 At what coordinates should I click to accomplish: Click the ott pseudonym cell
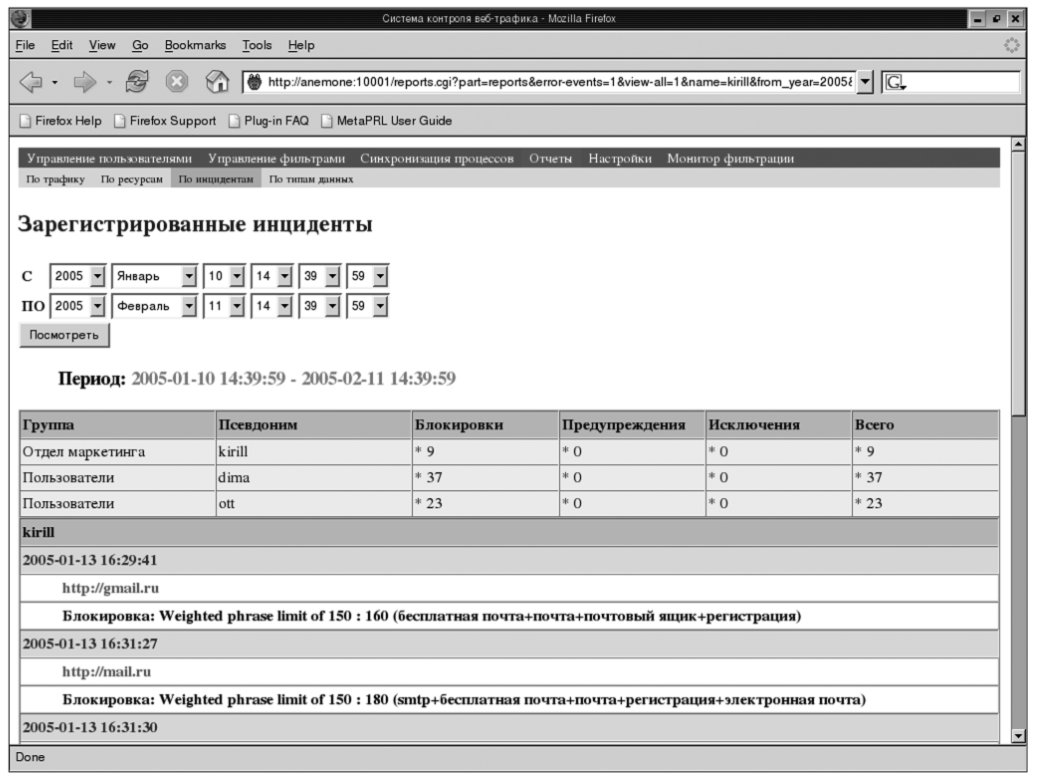pos(314,503)
